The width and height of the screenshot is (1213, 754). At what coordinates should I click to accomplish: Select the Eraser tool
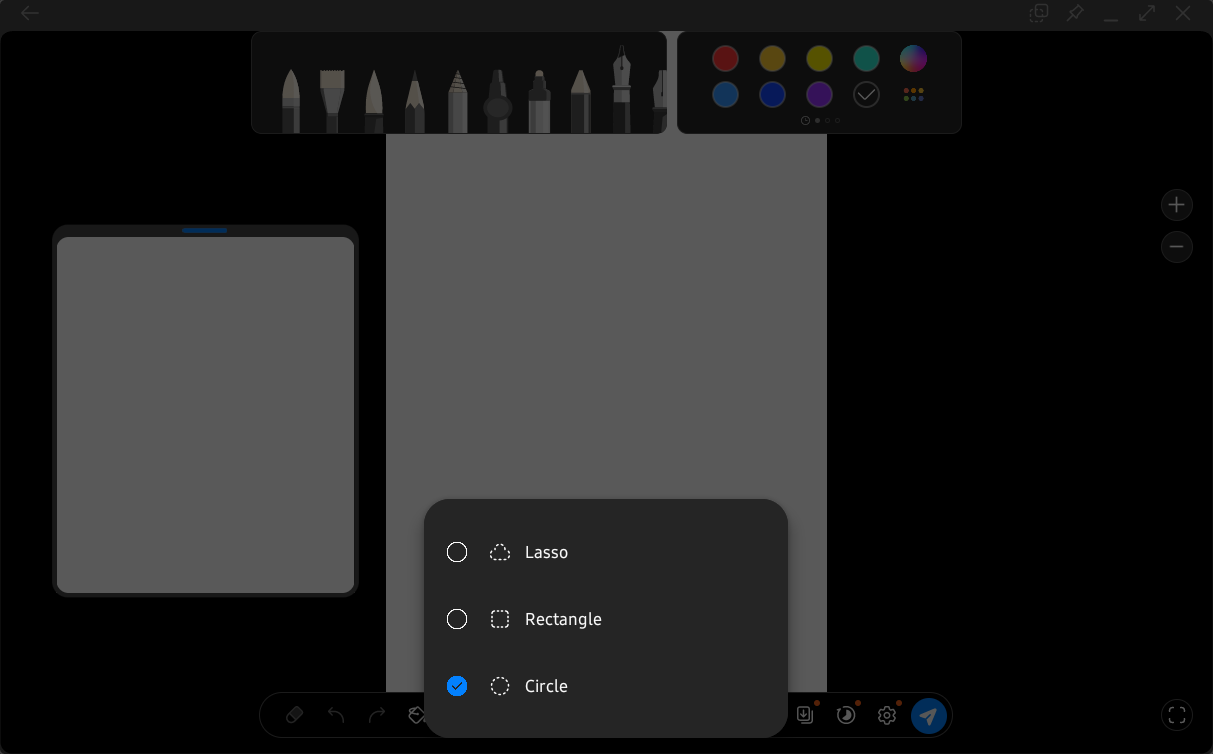294,715
